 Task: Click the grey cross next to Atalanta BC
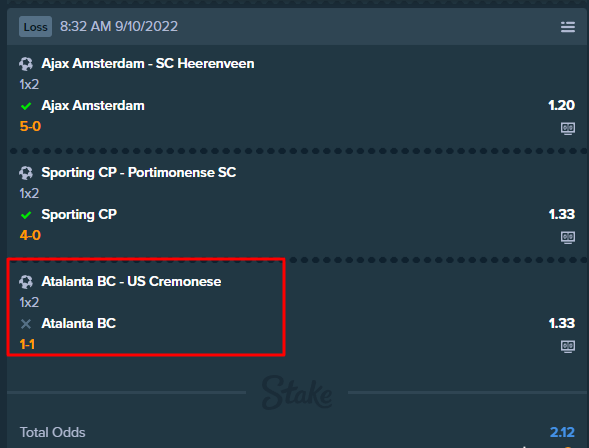pyautogui.click(x=26, y=324)
